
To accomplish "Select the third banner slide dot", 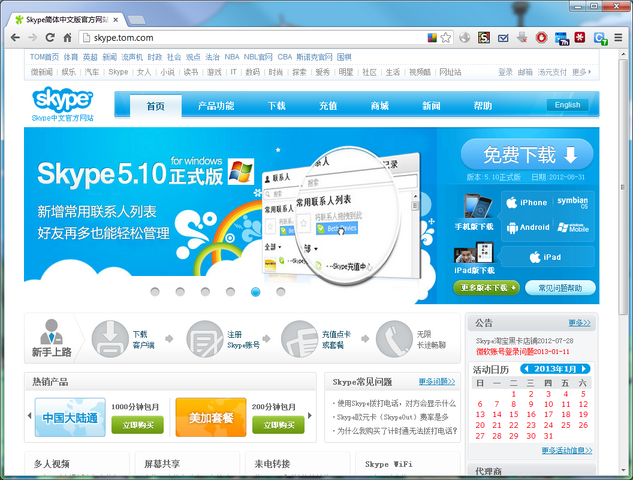I will [205, 291].
